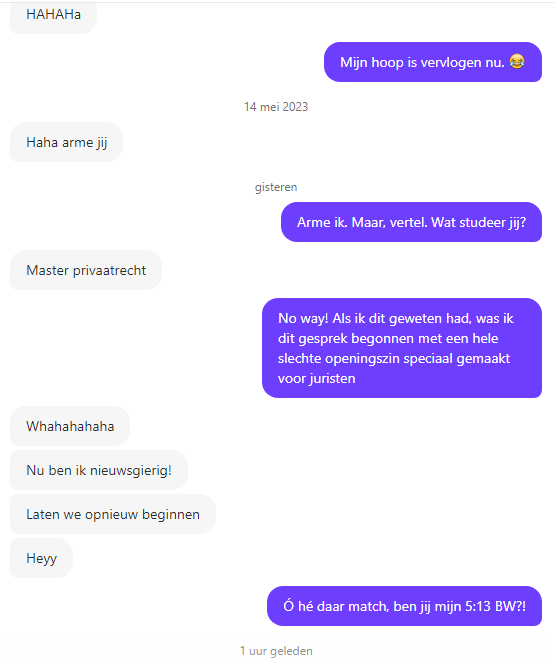Viewport: 554px width, 660px height.
Task: Click 'Arme ik.' text in sent message
Action: pos(322,222)
